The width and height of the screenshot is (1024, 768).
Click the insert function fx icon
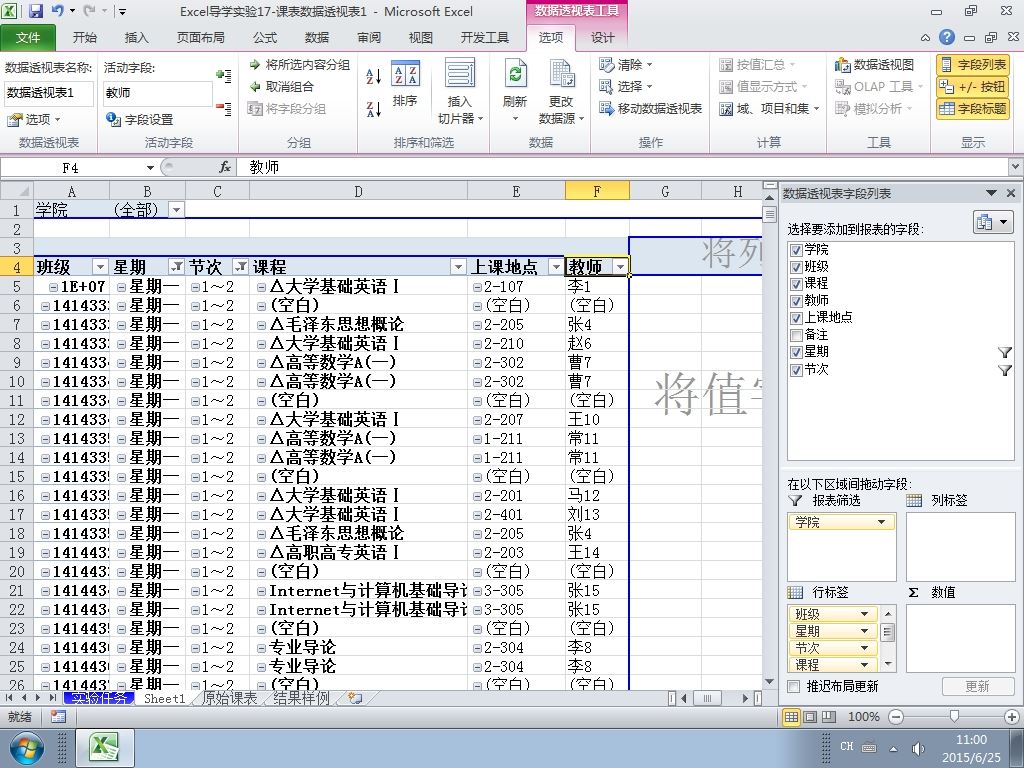[x=225, y=167]
